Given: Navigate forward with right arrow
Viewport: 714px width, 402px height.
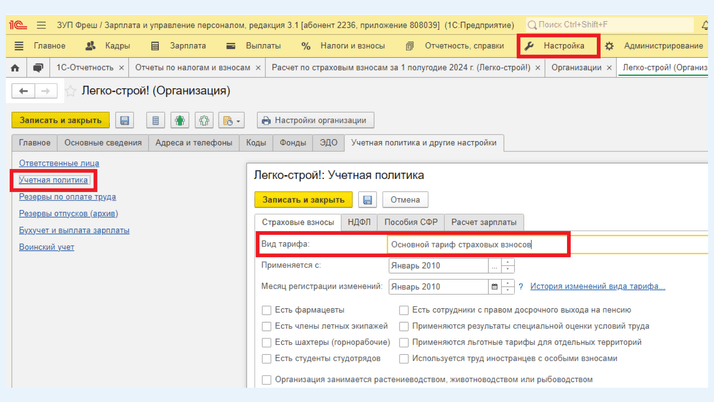Looking at the screenshot, I should pos(46,91).
